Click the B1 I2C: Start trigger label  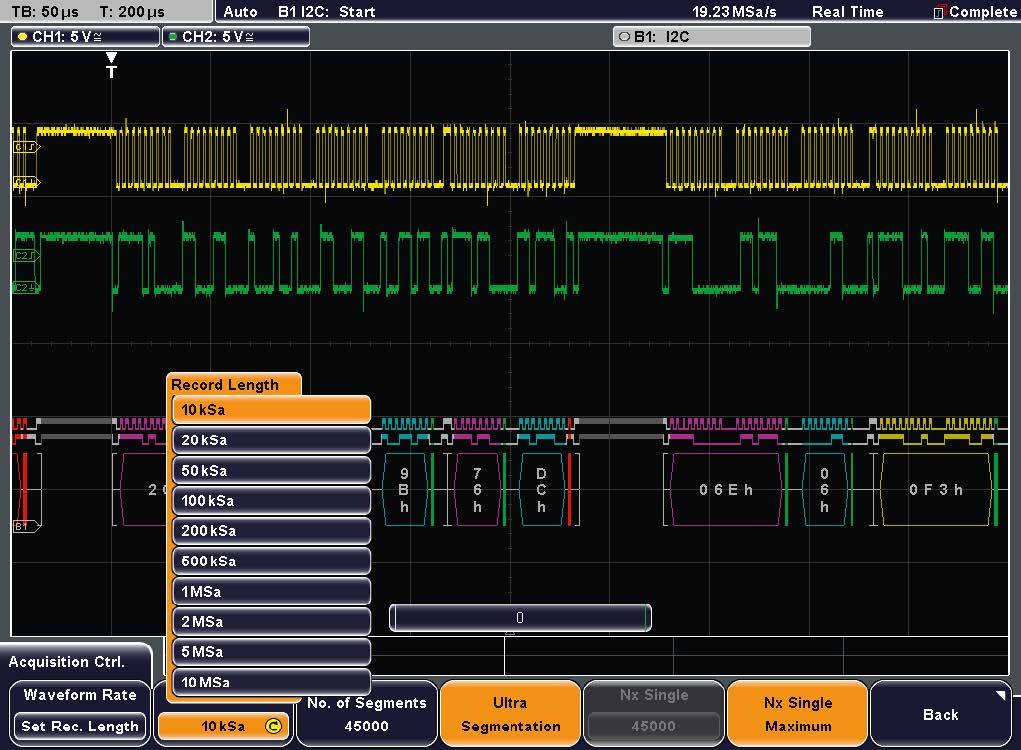coord(326,12)
